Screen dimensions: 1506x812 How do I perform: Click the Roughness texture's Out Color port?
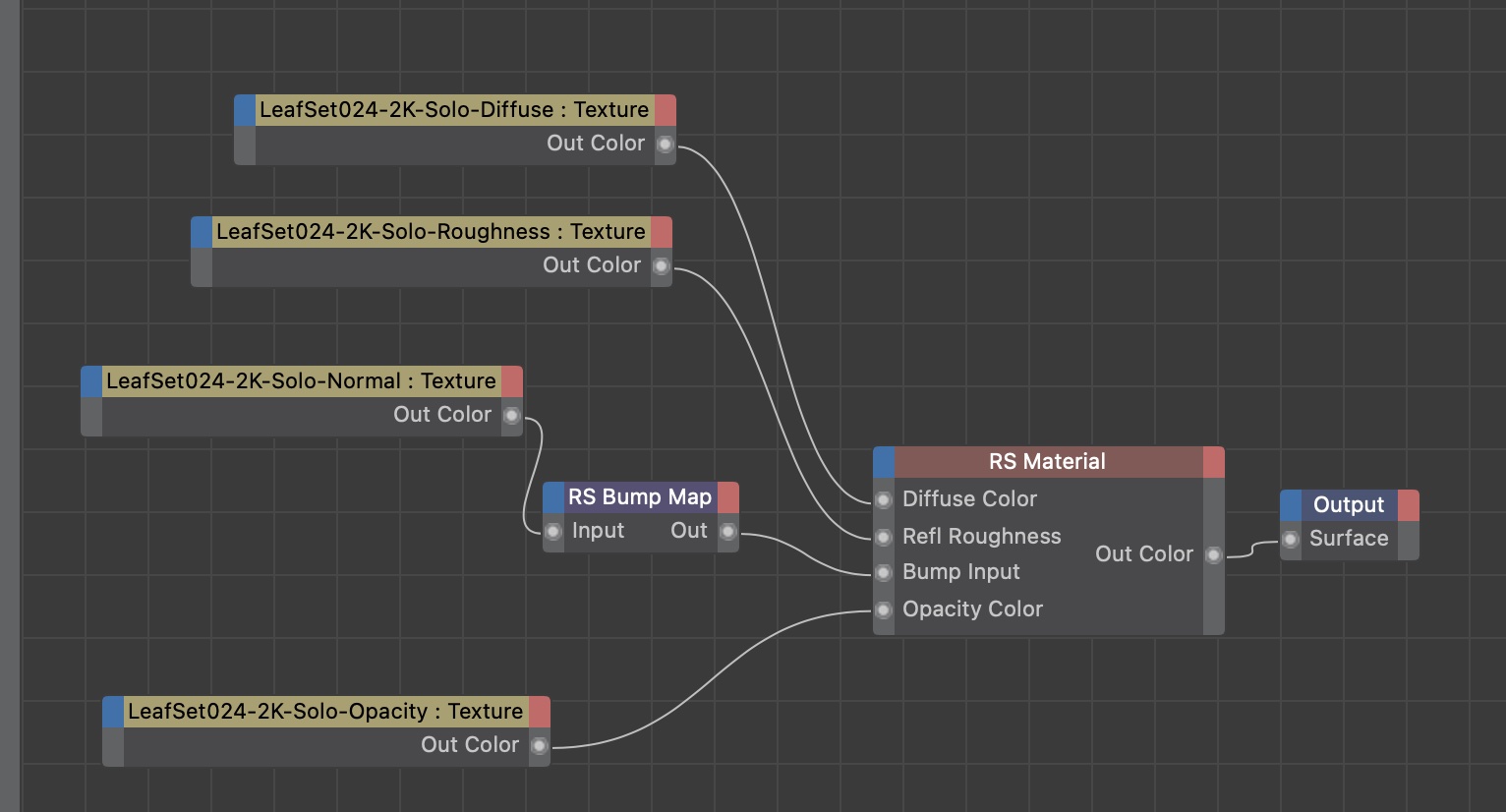point(662,266)
